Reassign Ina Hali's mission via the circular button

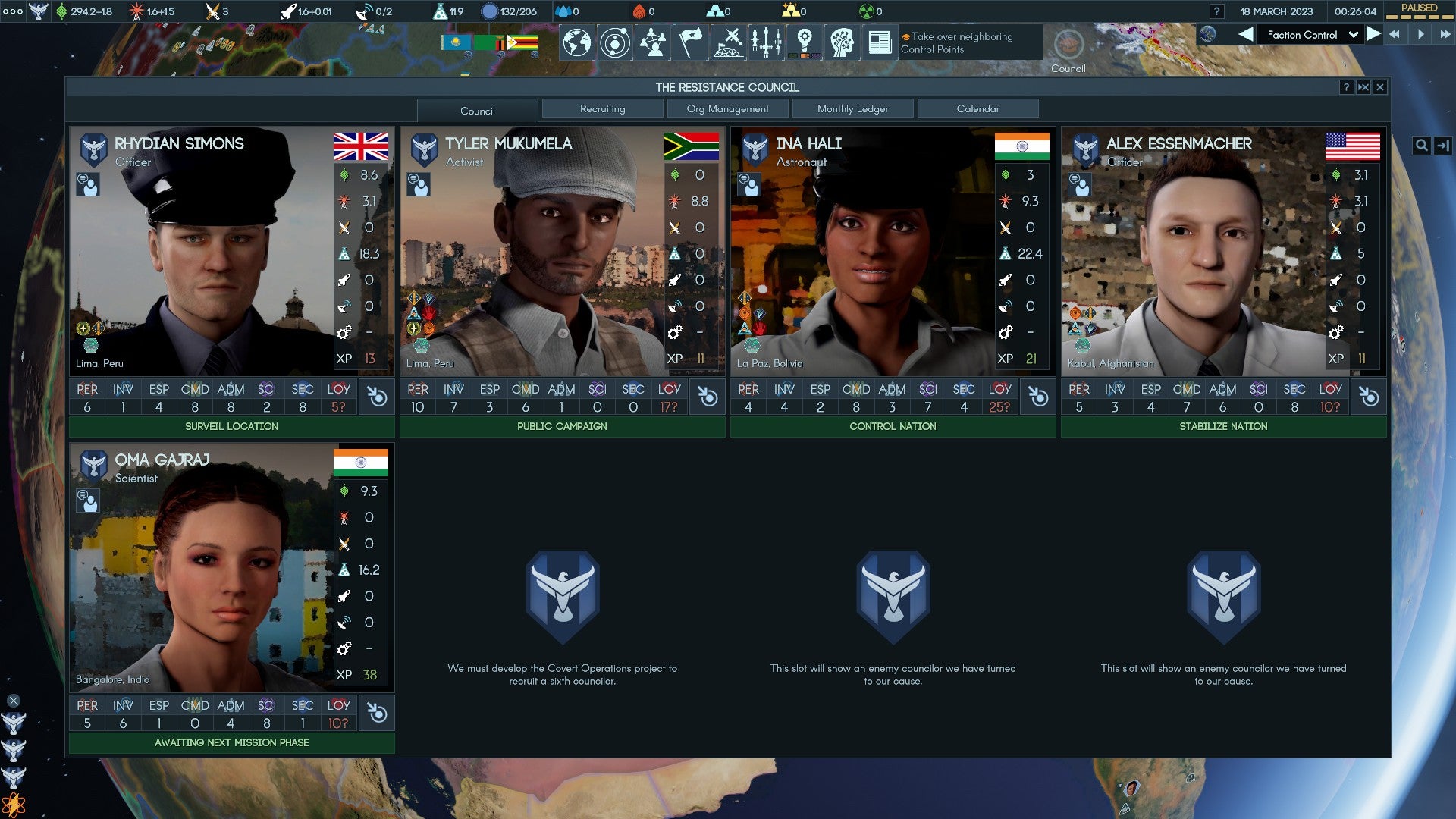tap(1039, 396)
